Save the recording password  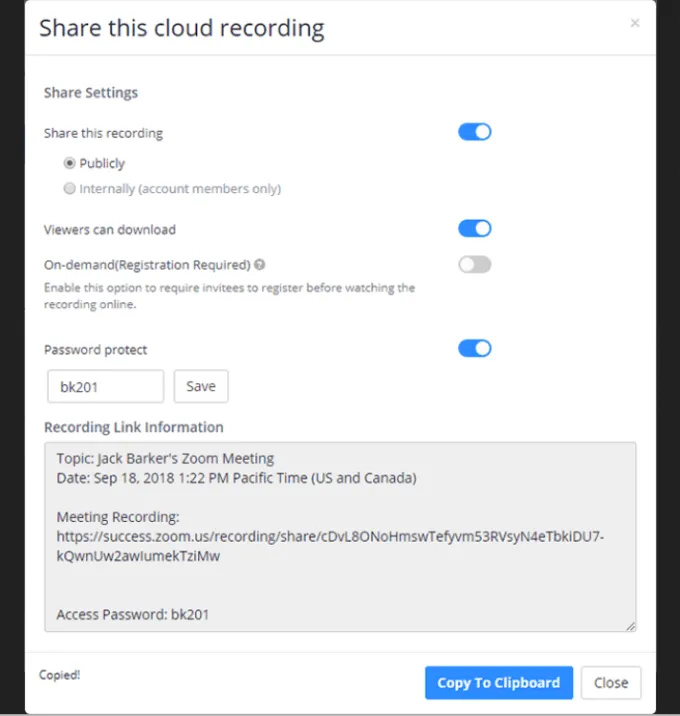(201, 387)
